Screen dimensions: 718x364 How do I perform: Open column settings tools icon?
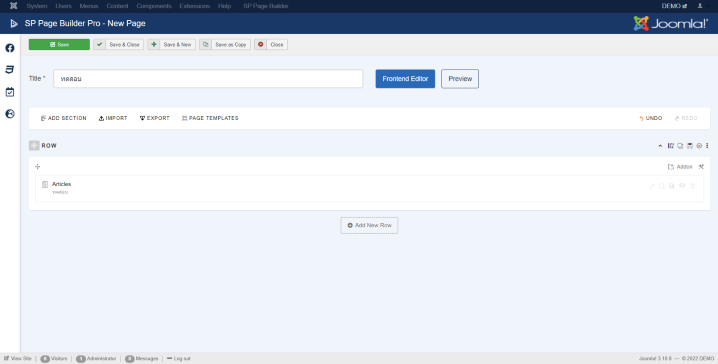701,167
